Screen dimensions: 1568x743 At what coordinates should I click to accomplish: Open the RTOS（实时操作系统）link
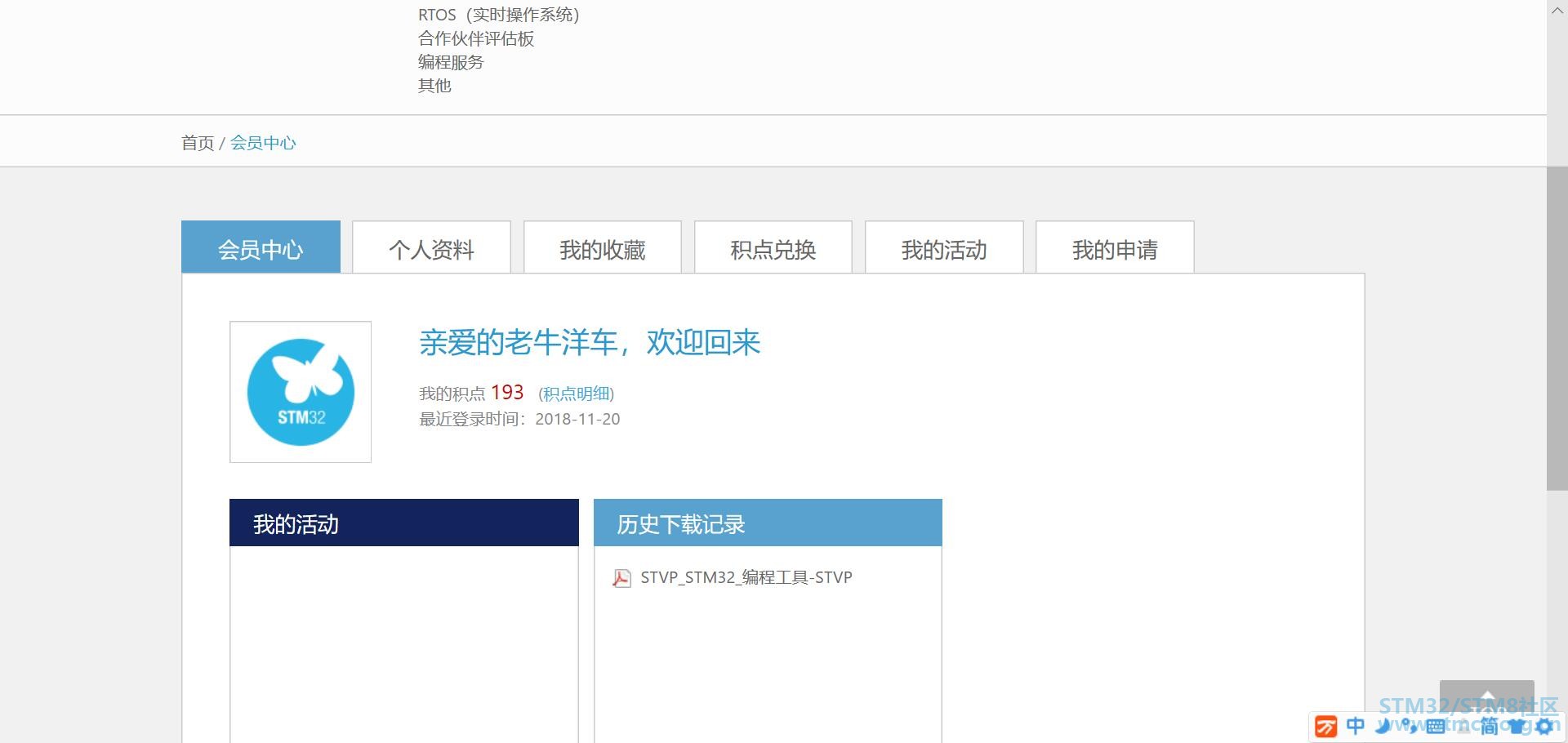(498, 15)
